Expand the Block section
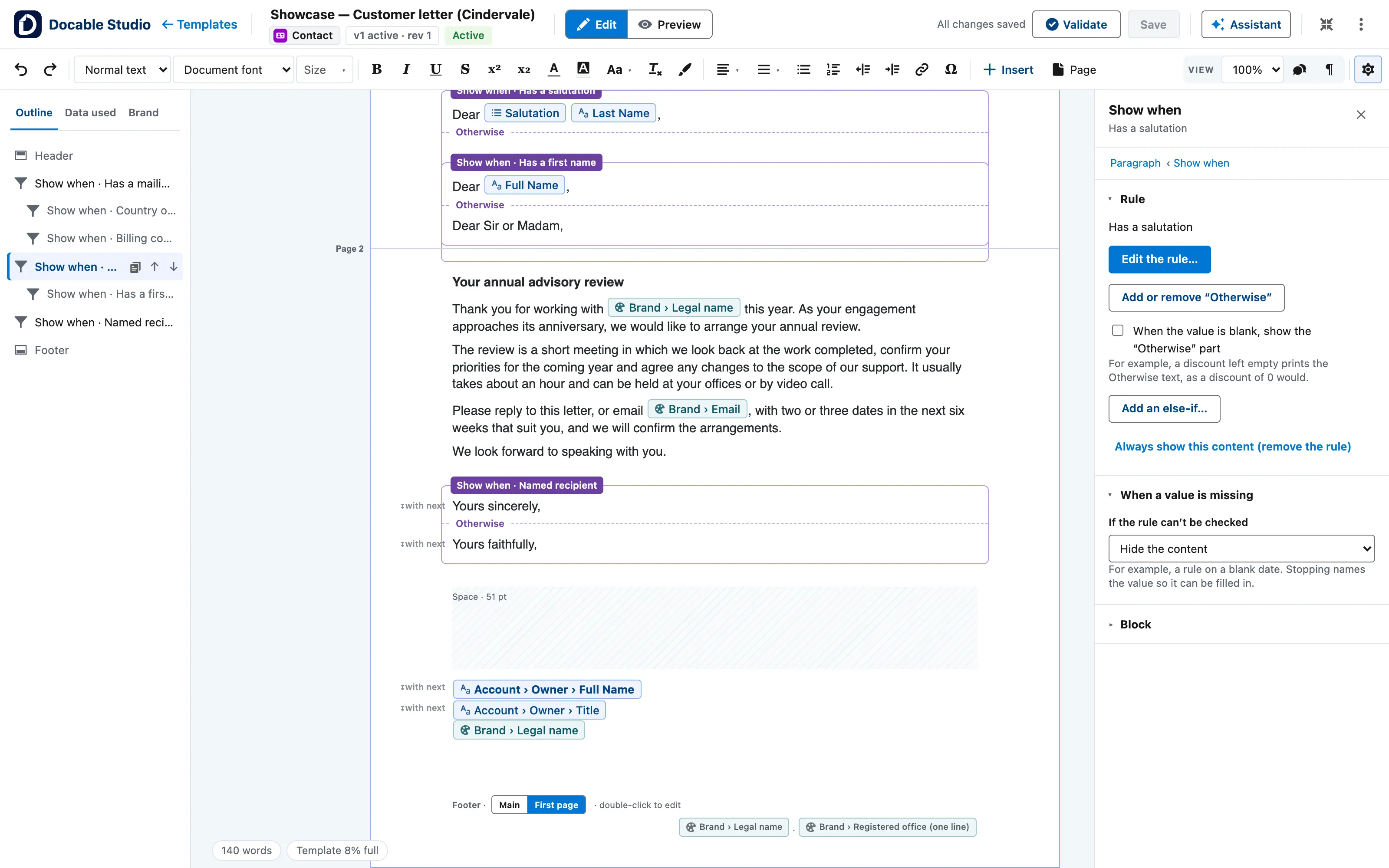This screenshot has width=1389, height=868. pos(1129,625)
